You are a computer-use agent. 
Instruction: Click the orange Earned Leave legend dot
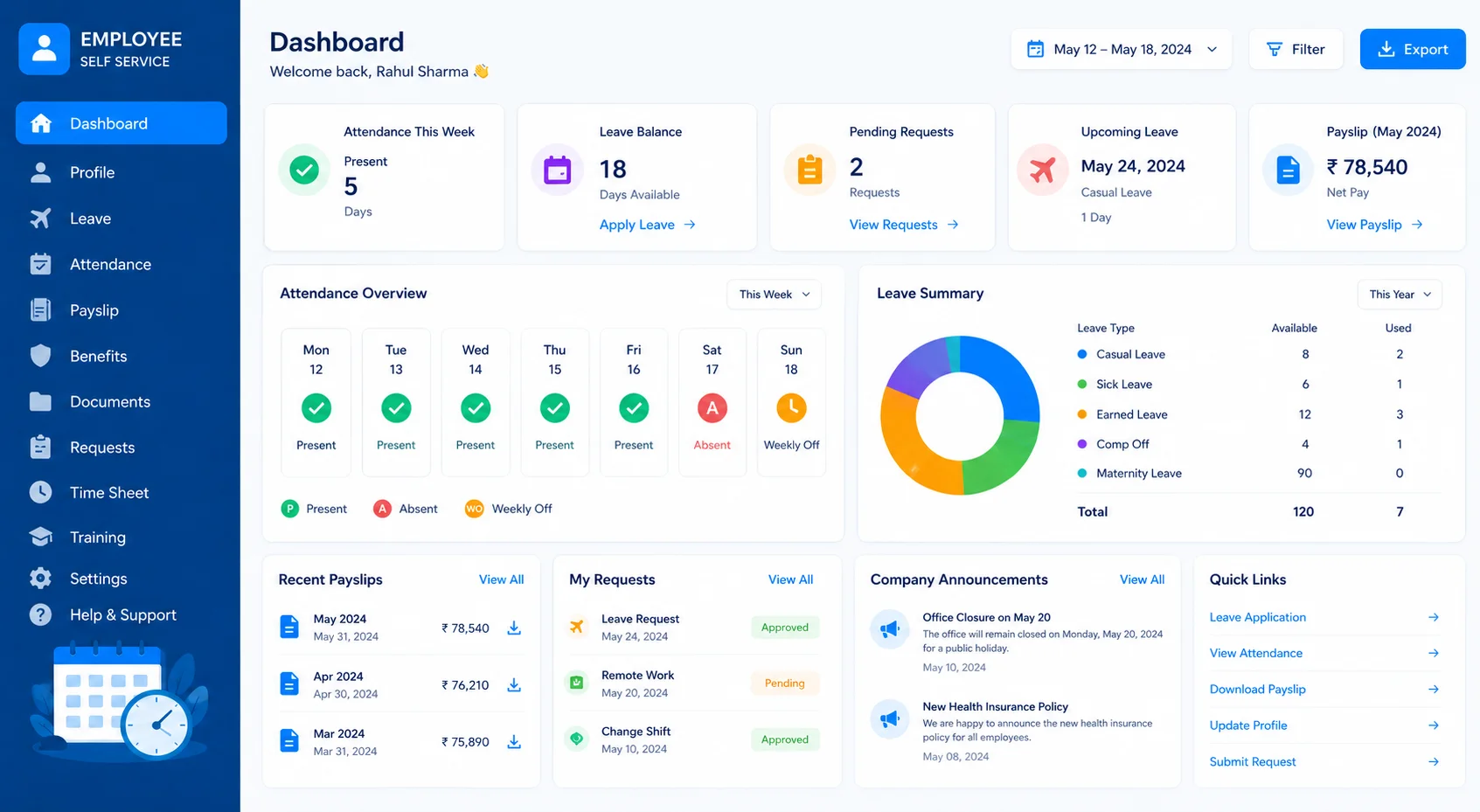click(1082, 414)
